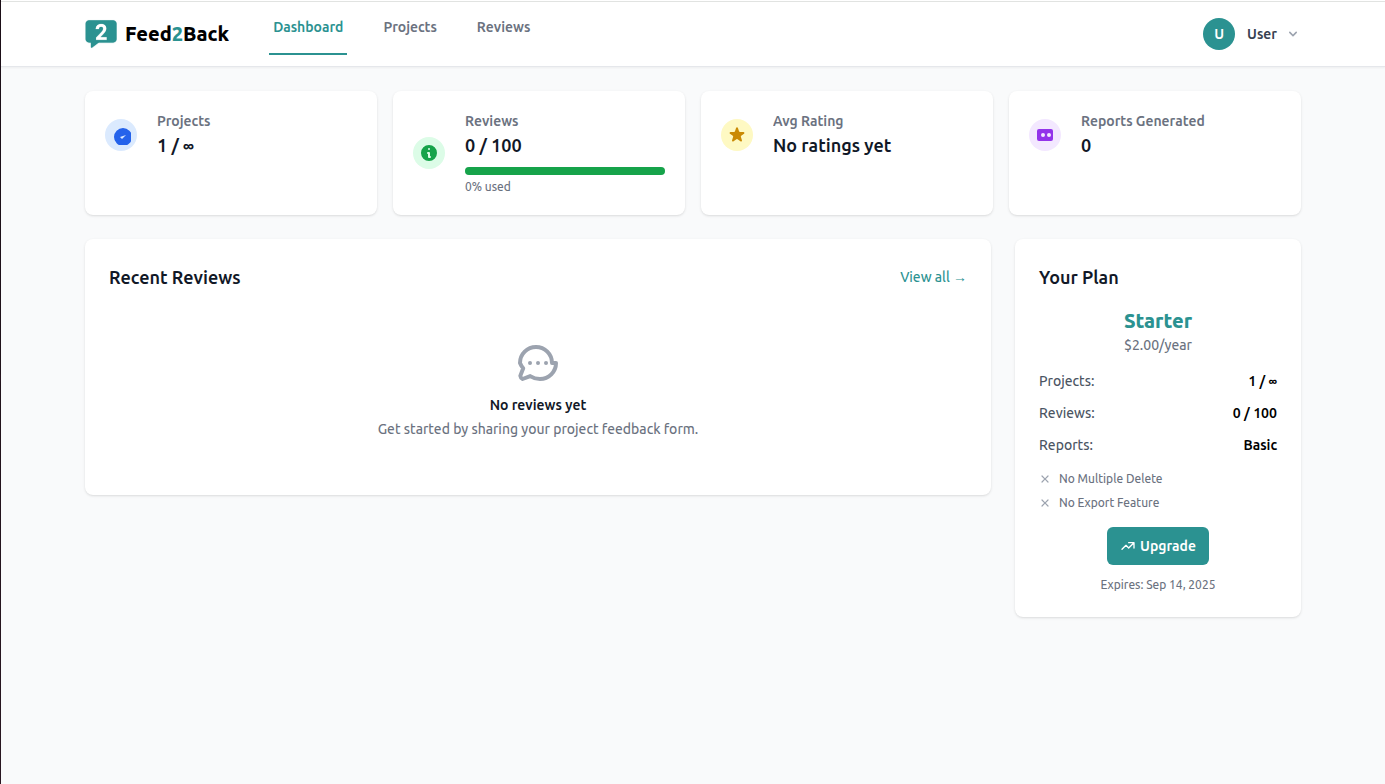Click the '0' Reports Generated count
Viewport: 1385px width, 784px height.
(1086, 146)
